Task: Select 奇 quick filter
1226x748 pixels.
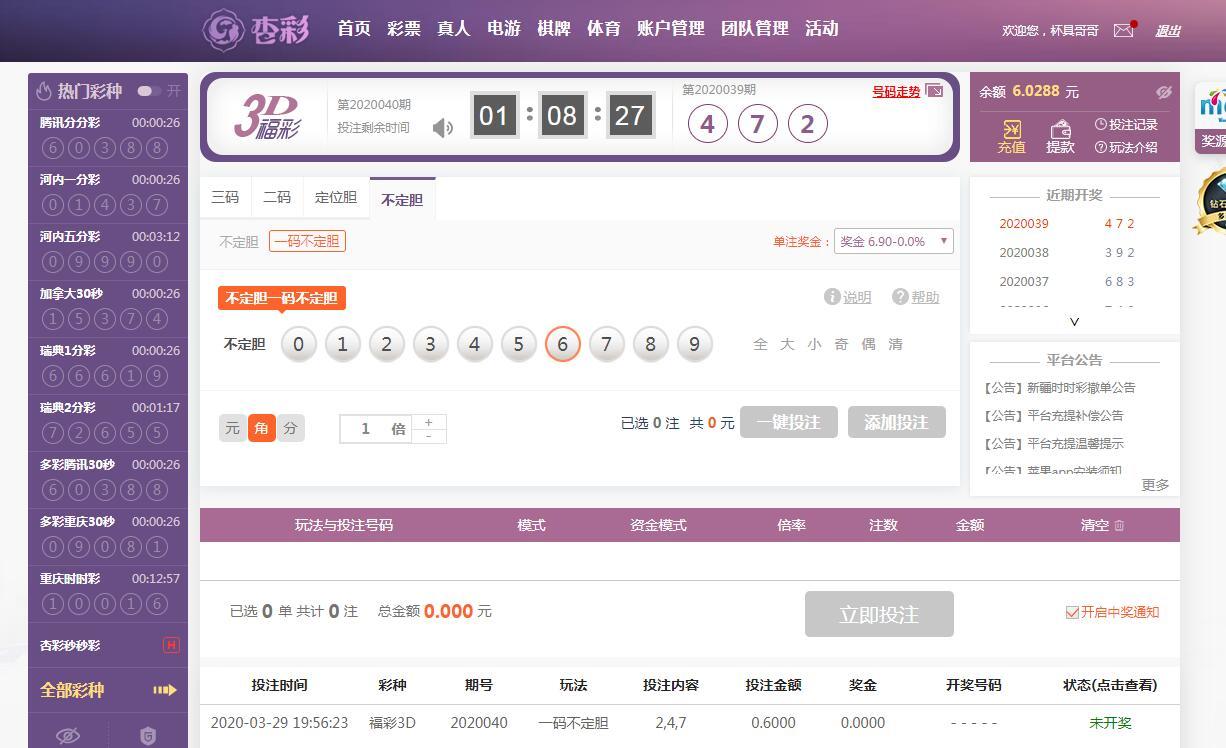Action: 841,344
